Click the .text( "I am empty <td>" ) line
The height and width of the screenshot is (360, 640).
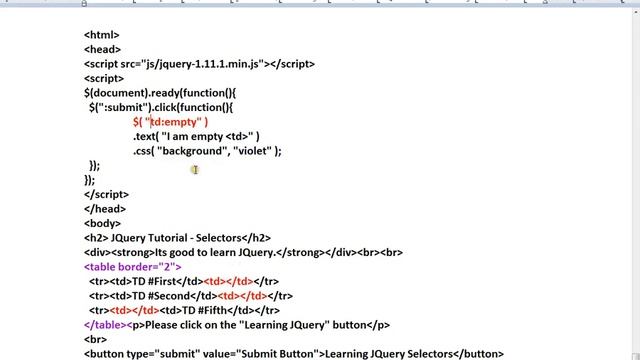[196, 136]
